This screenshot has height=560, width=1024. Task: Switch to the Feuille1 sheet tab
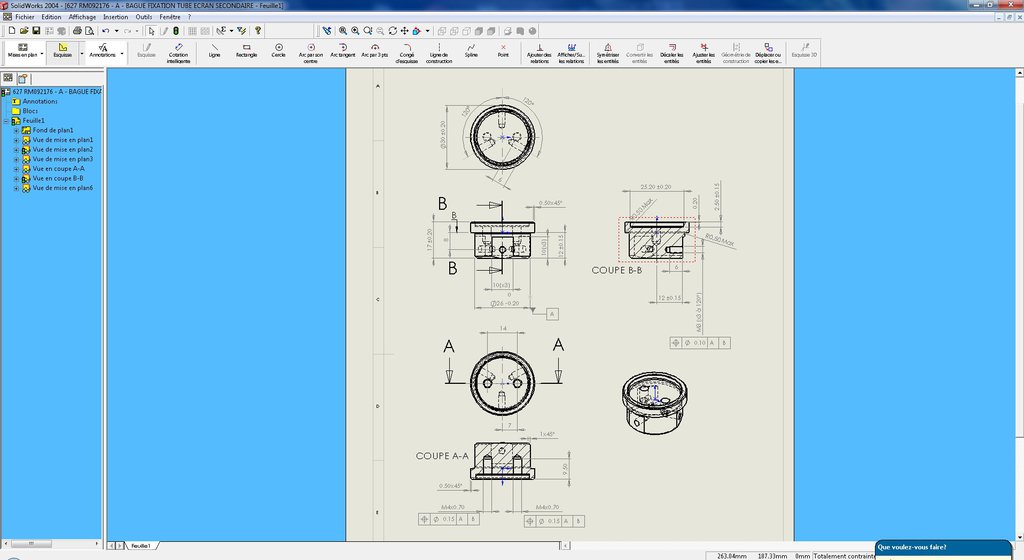pyautogui.click(x=140, y=545)
